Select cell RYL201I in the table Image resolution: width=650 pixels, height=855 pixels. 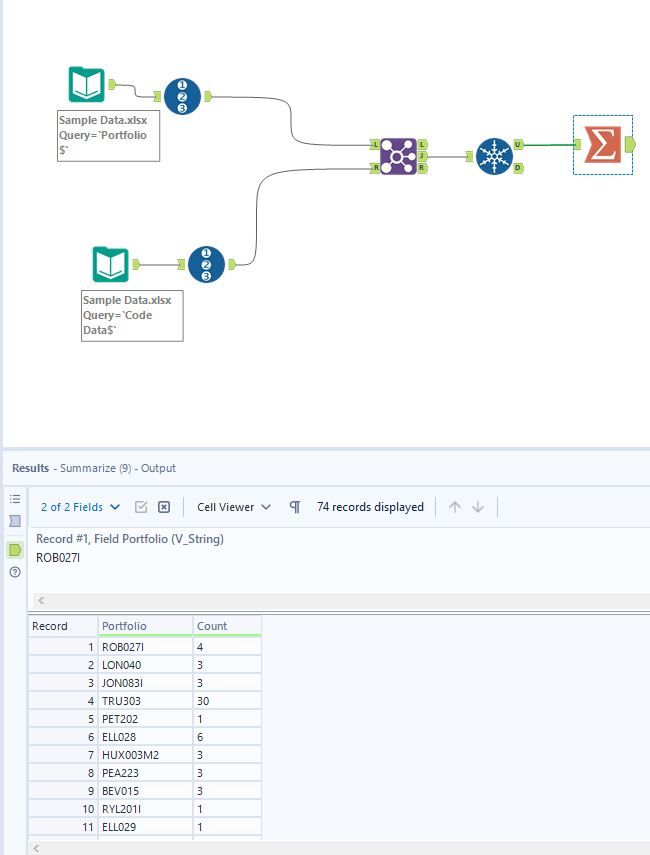(x=145, y=809)
